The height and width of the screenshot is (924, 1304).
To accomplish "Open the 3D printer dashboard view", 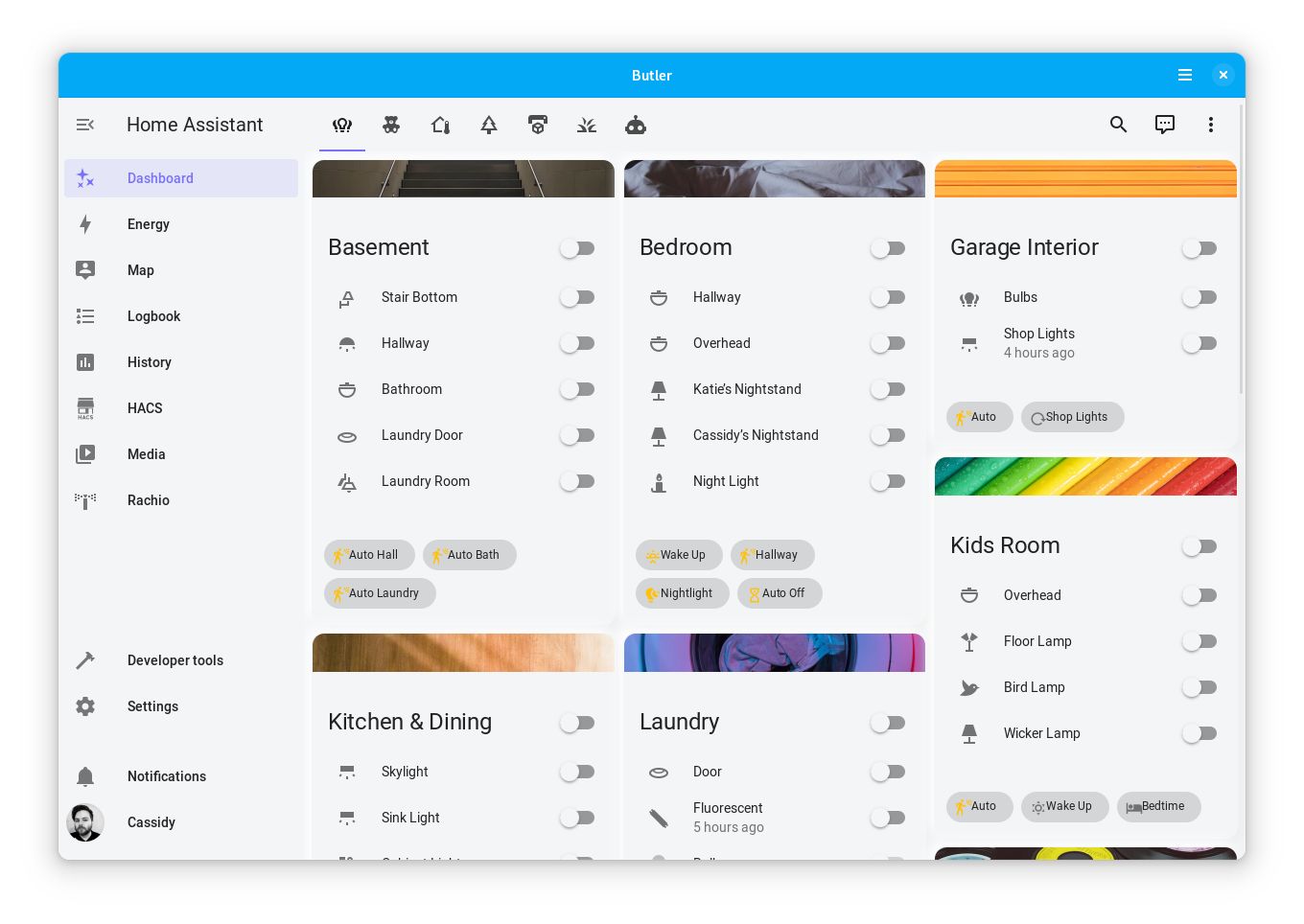I will [x=538, y=125].
